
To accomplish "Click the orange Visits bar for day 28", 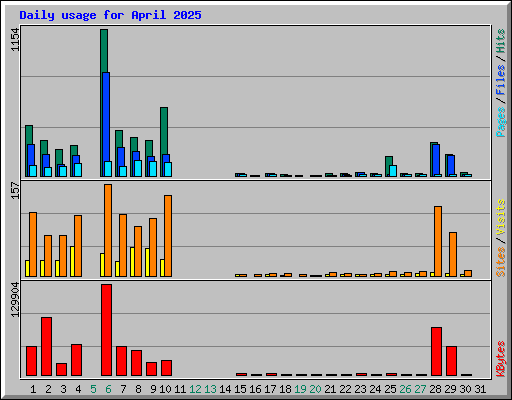I will coord(438,241).
